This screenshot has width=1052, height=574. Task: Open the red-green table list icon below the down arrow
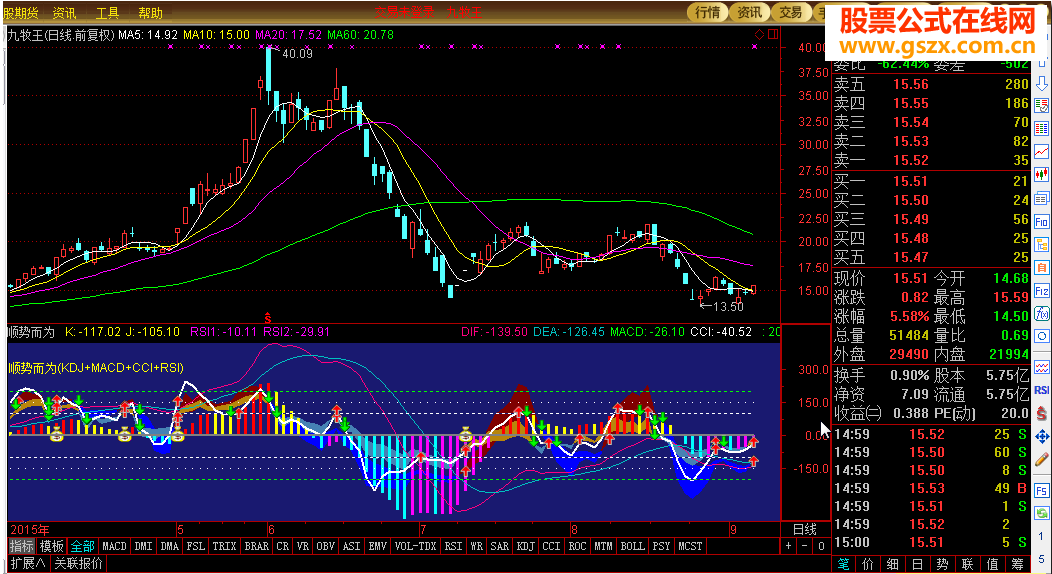click(x=1042, y=105)
